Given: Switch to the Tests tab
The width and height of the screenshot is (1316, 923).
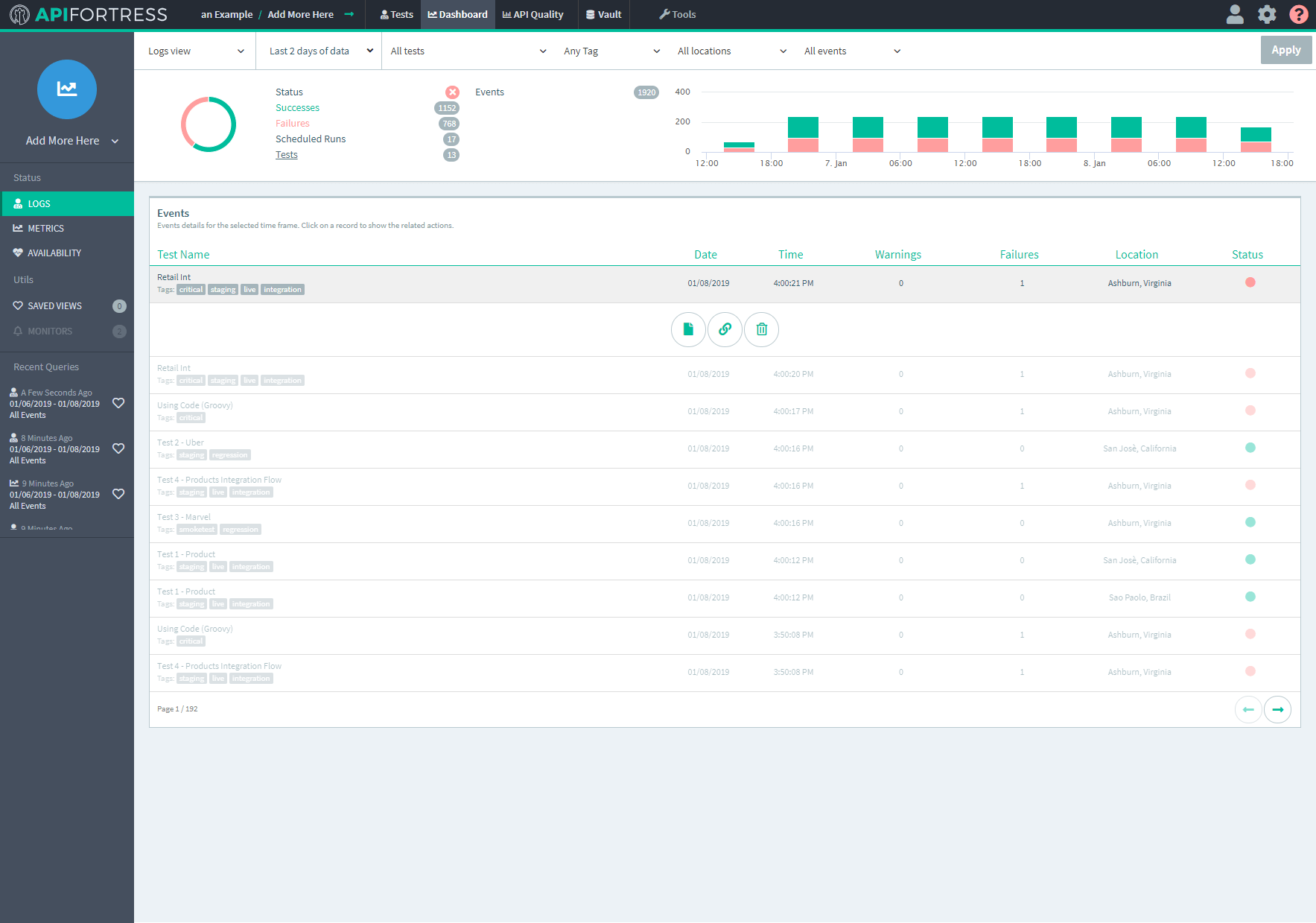Looking at the screenshot, I should tap(396, 14).
